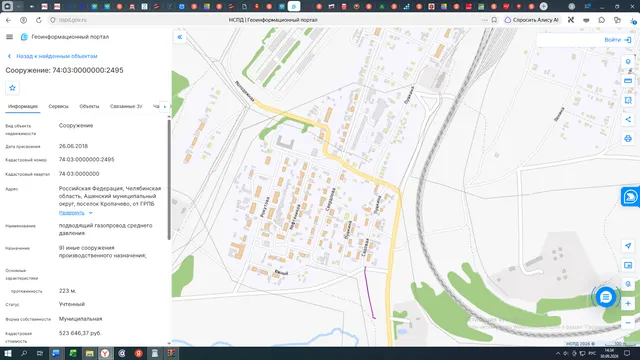Viewport: 640px width, 360px height.
Task: Open map layers tool on right toolbar
Action: (628, 62)
